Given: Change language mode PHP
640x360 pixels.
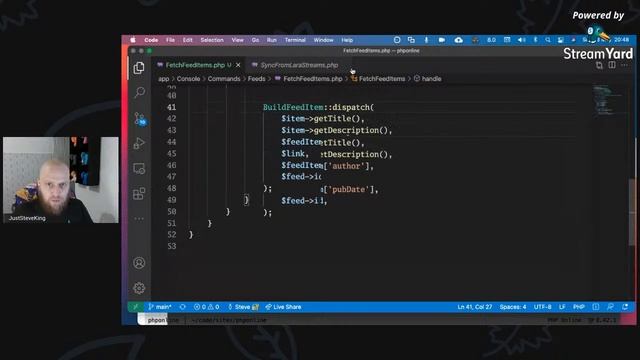Looking at the screenshot, I should (579, 307).
